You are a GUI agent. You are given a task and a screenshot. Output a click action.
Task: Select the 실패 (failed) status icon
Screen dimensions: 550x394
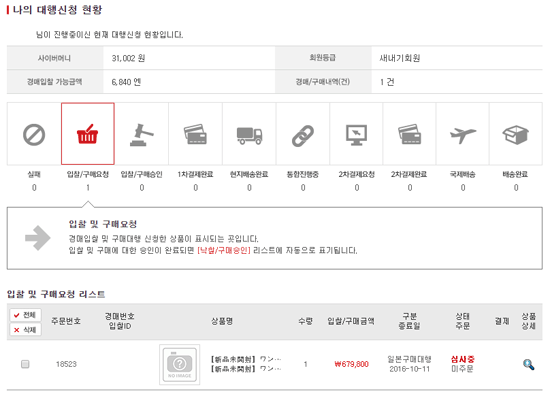coord(34,134)
